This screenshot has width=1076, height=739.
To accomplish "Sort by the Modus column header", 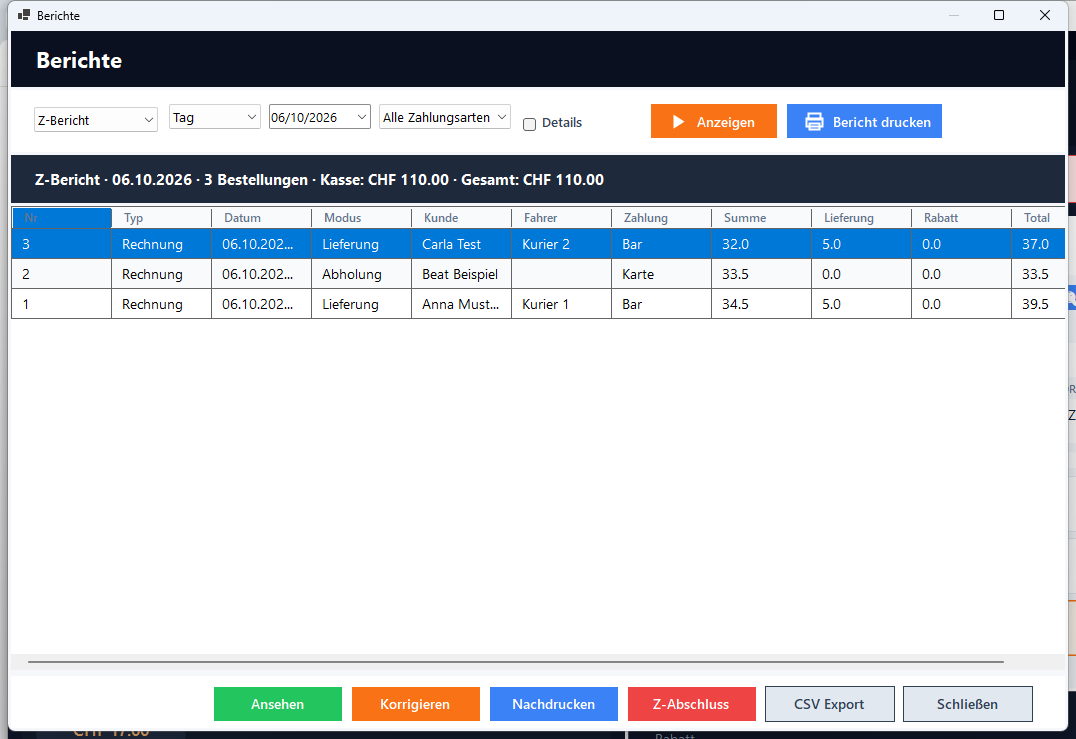I will pyautogui.click(x=362, y=218).
